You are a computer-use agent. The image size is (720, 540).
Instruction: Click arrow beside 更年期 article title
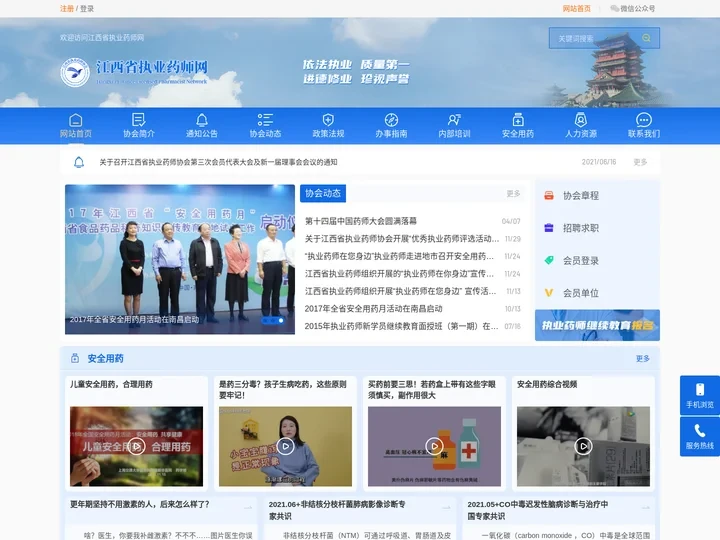[x=248, y=508]
